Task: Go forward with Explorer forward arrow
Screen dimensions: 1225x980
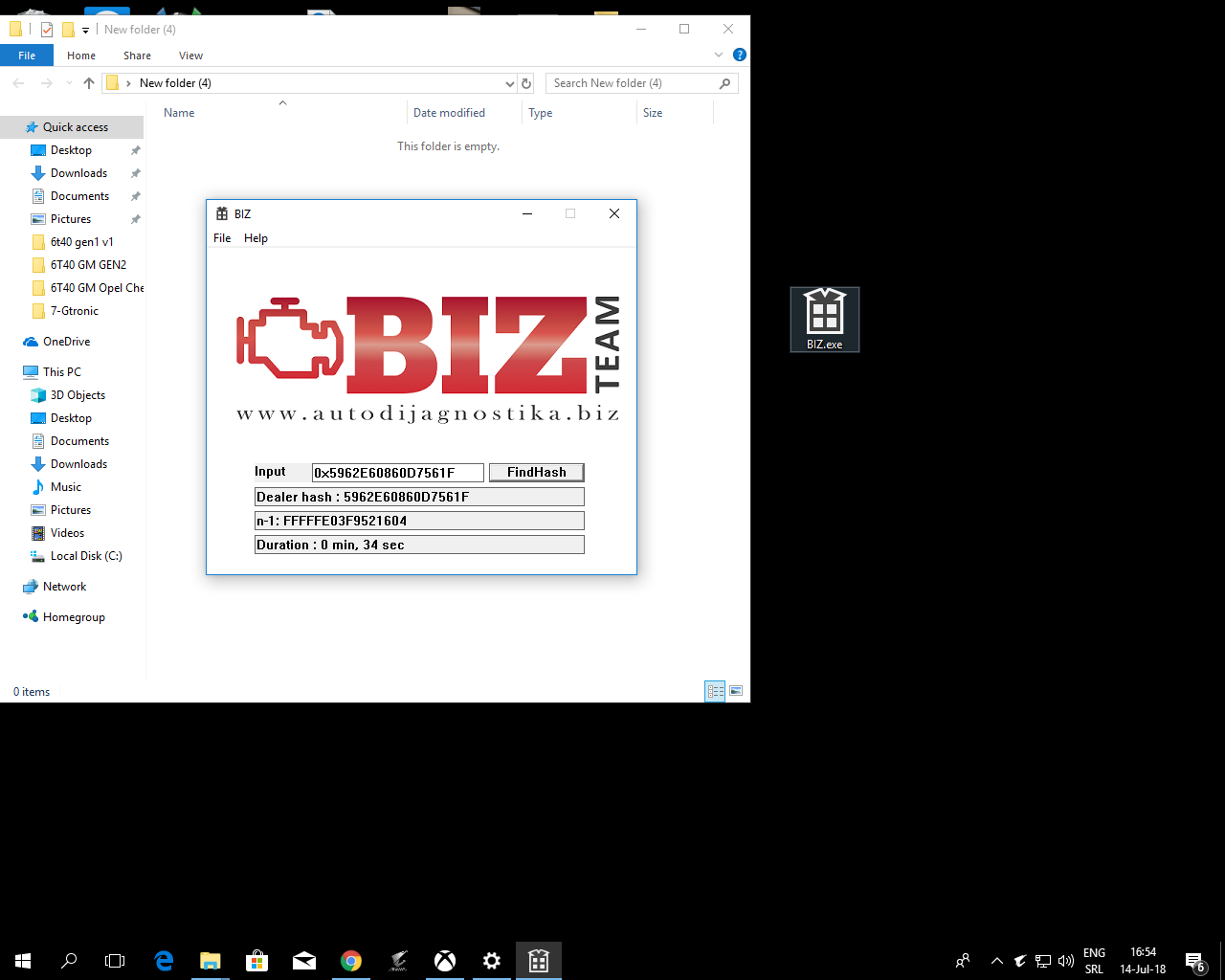Action: tap(46, 83)
